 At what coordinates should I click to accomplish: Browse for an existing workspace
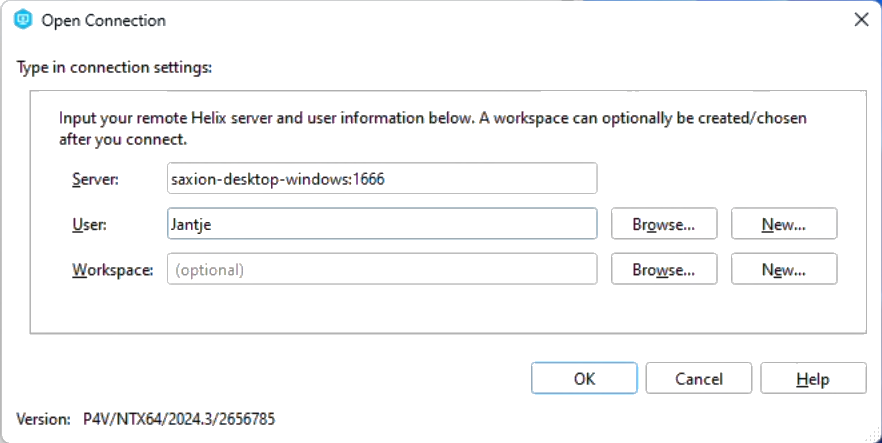coord(664,269)
